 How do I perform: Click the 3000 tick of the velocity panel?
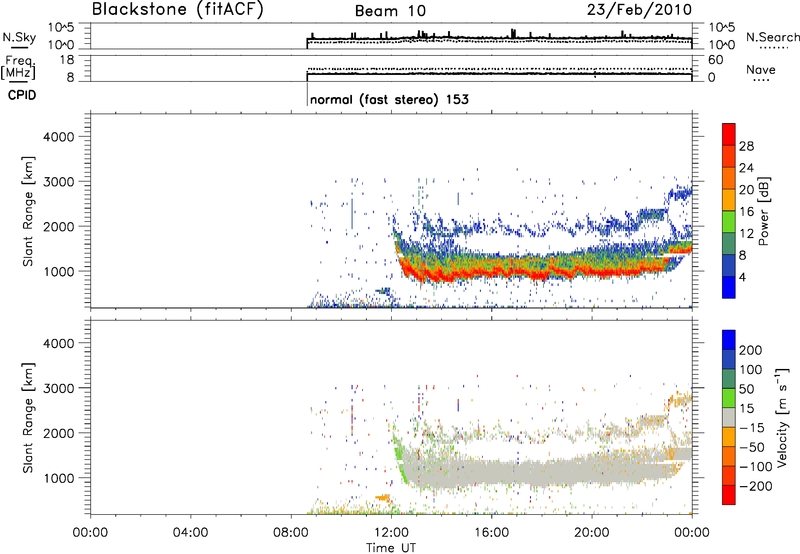(59, 388)
